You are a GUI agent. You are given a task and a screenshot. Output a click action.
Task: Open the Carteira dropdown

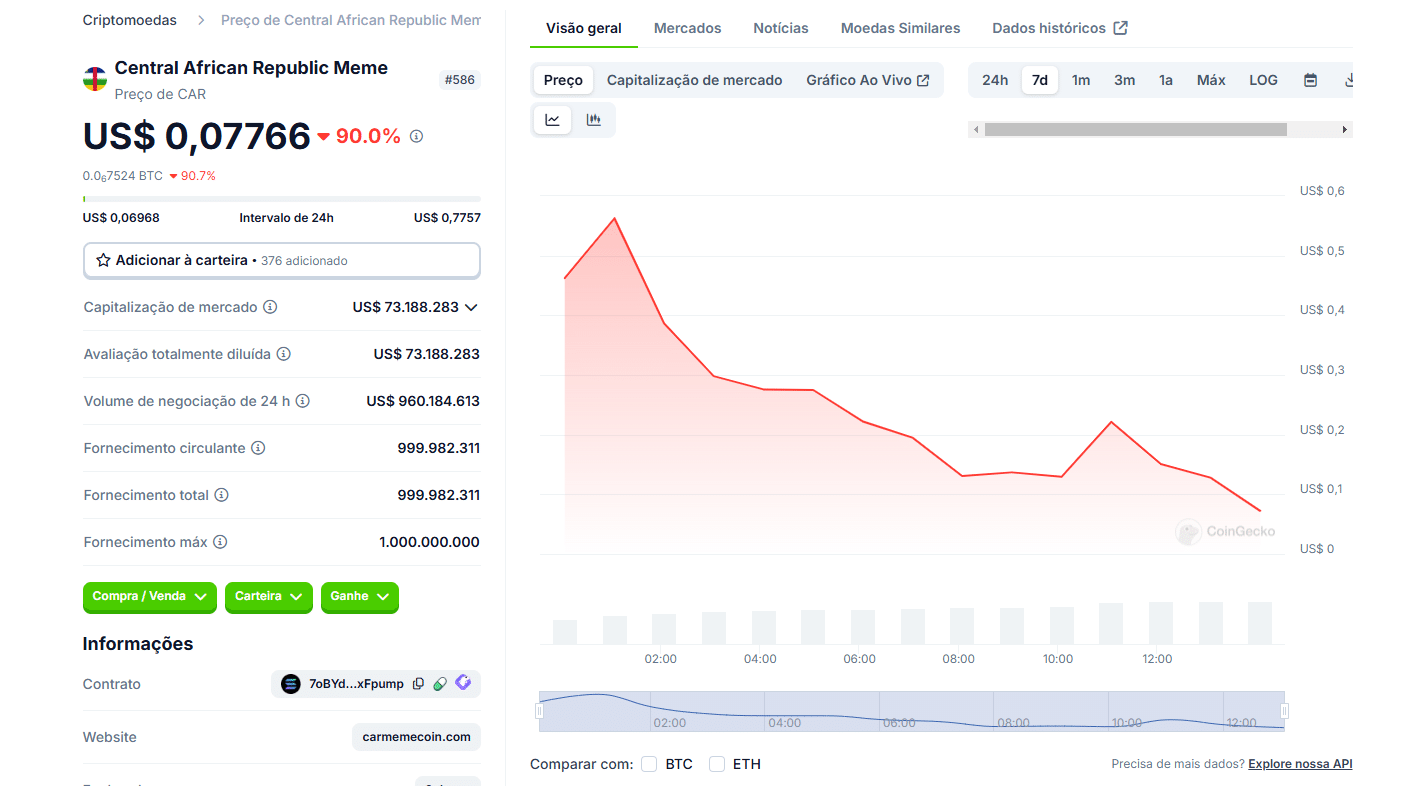pos(269,596)
